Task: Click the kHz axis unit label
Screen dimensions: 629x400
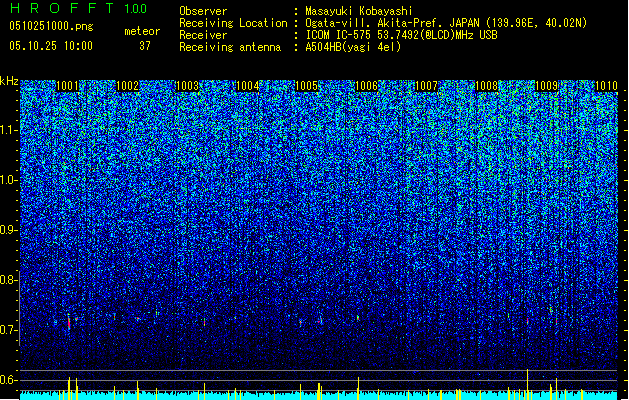Action: click(9, 81)
